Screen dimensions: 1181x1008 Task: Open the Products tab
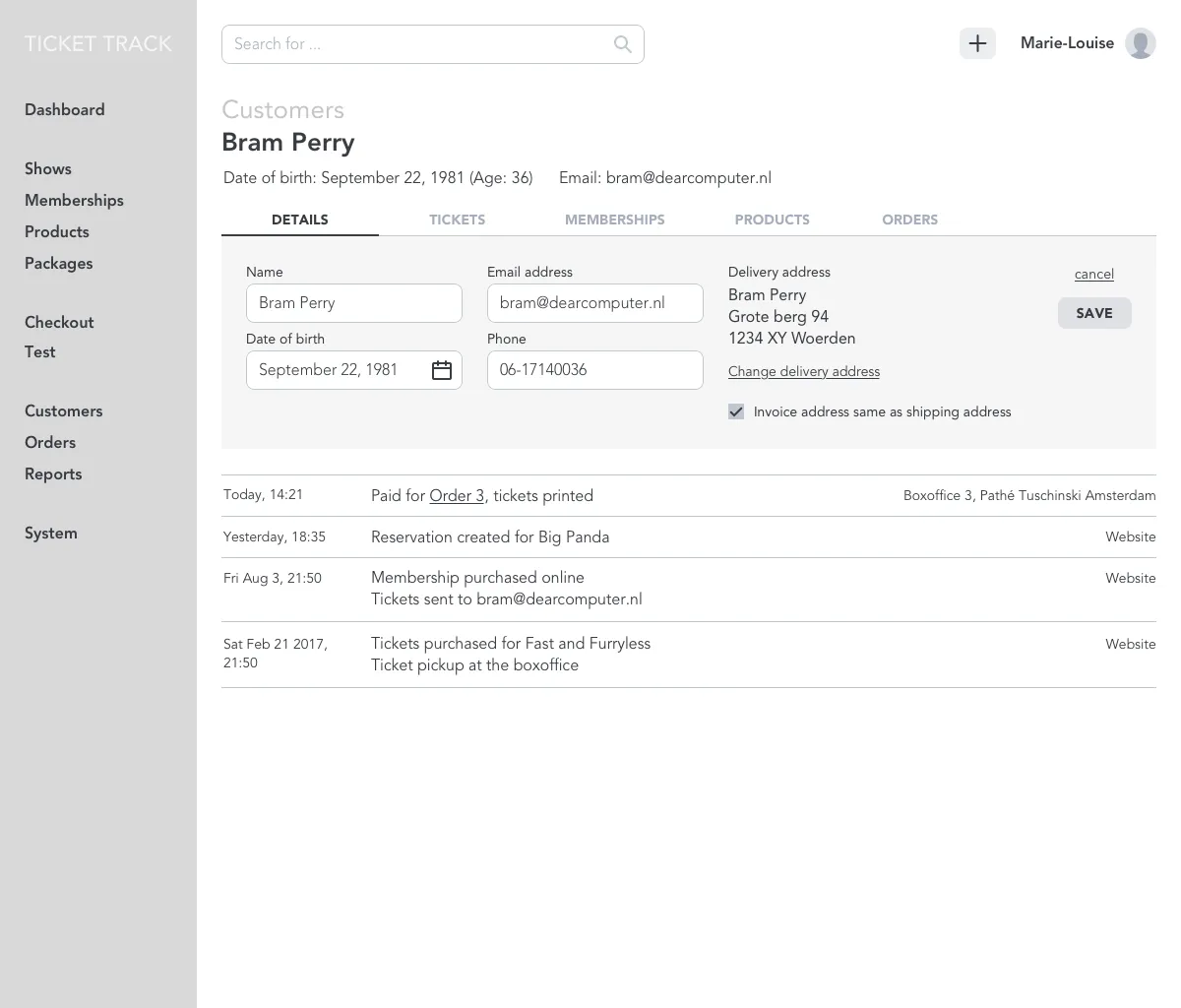773,220
